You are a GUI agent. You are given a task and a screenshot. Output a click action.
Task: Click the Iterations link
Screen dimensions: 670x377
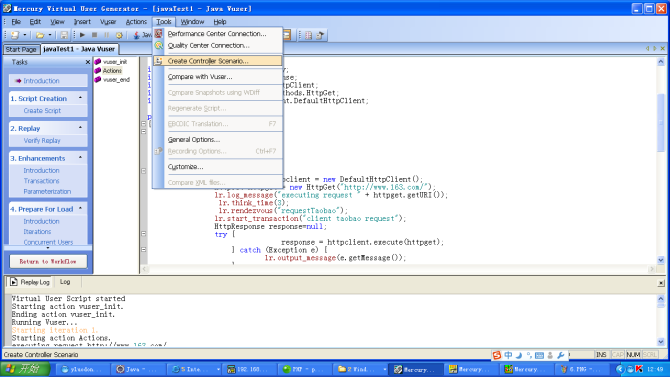pos(37,232)
